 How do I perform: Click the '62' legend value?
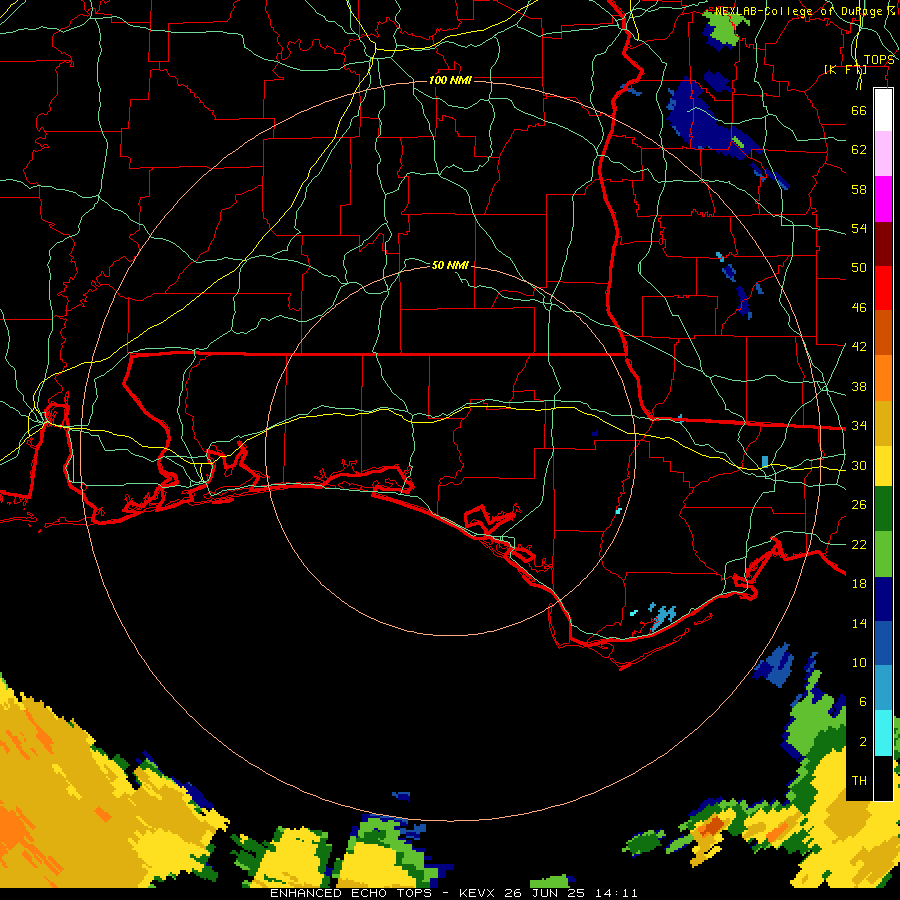pyautogui.click(x=859, y=149)
